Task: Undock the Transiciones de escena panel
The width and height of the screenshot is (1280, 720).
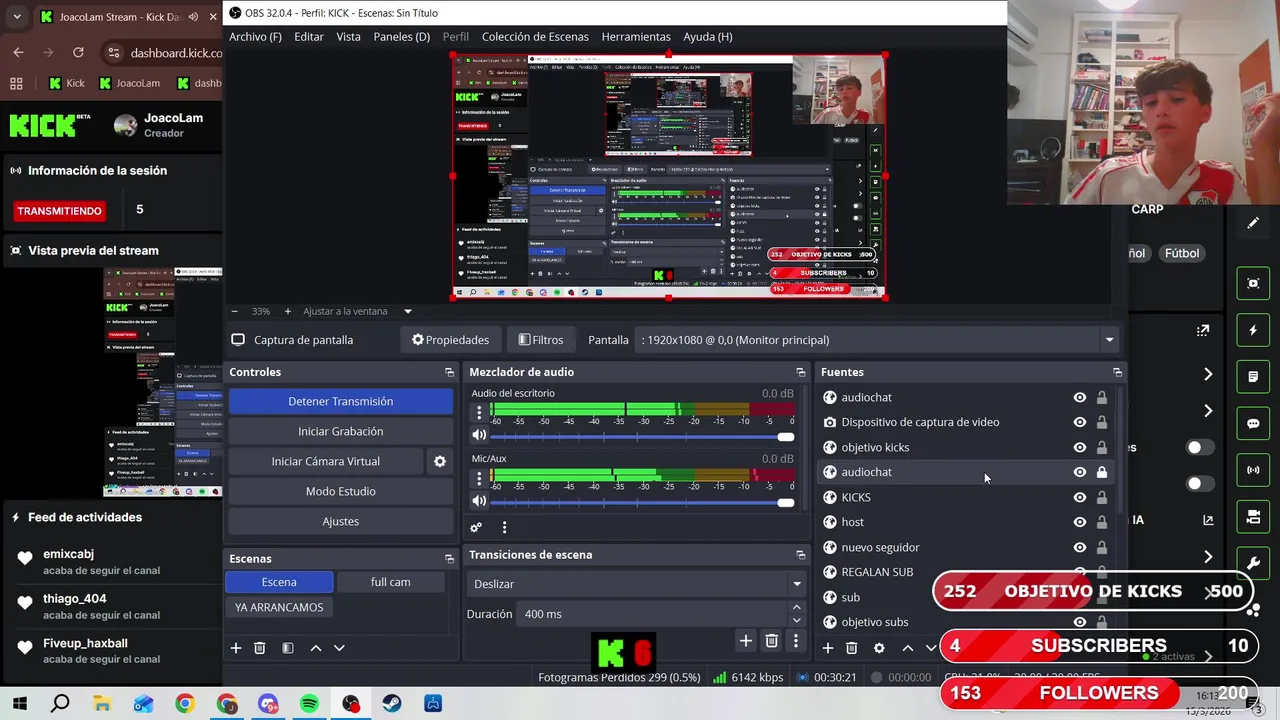Action: click(x=800, y=555)
